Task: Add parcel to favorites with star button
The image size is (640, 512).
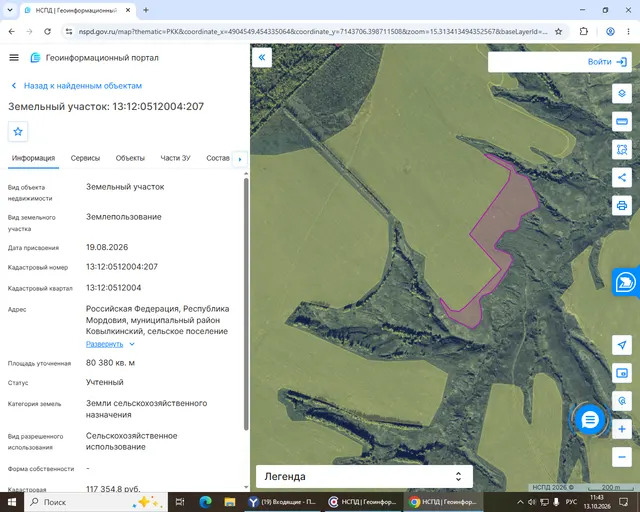Action: point(18,131)
